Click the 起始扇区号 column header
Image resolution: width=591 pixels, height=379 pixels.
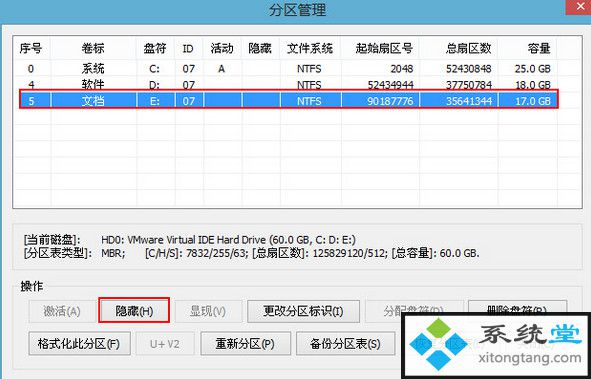click(384, 48)
